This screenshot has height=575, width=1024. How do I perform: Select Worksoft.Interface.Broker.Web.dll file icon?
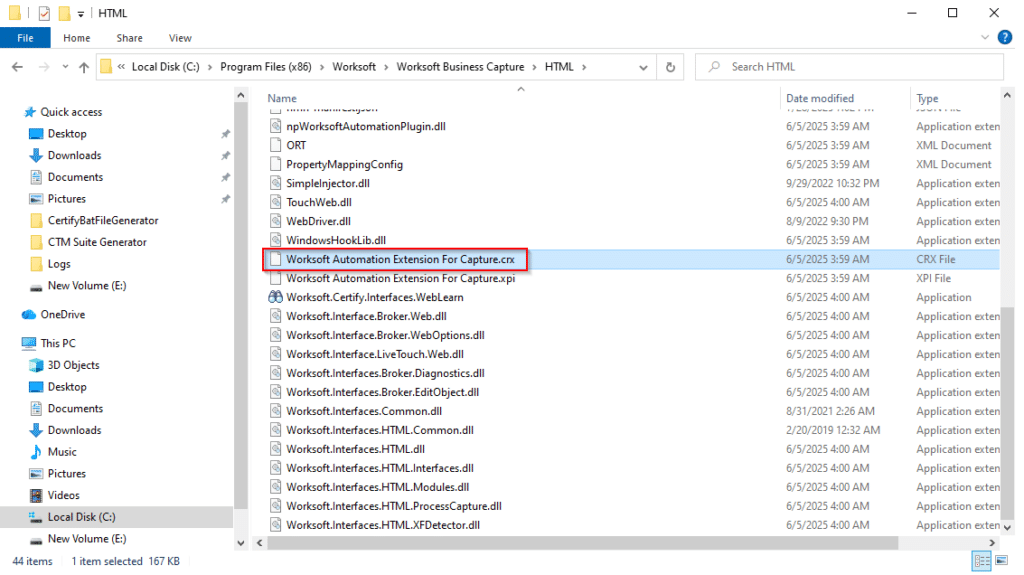click(x=276, y=316)
